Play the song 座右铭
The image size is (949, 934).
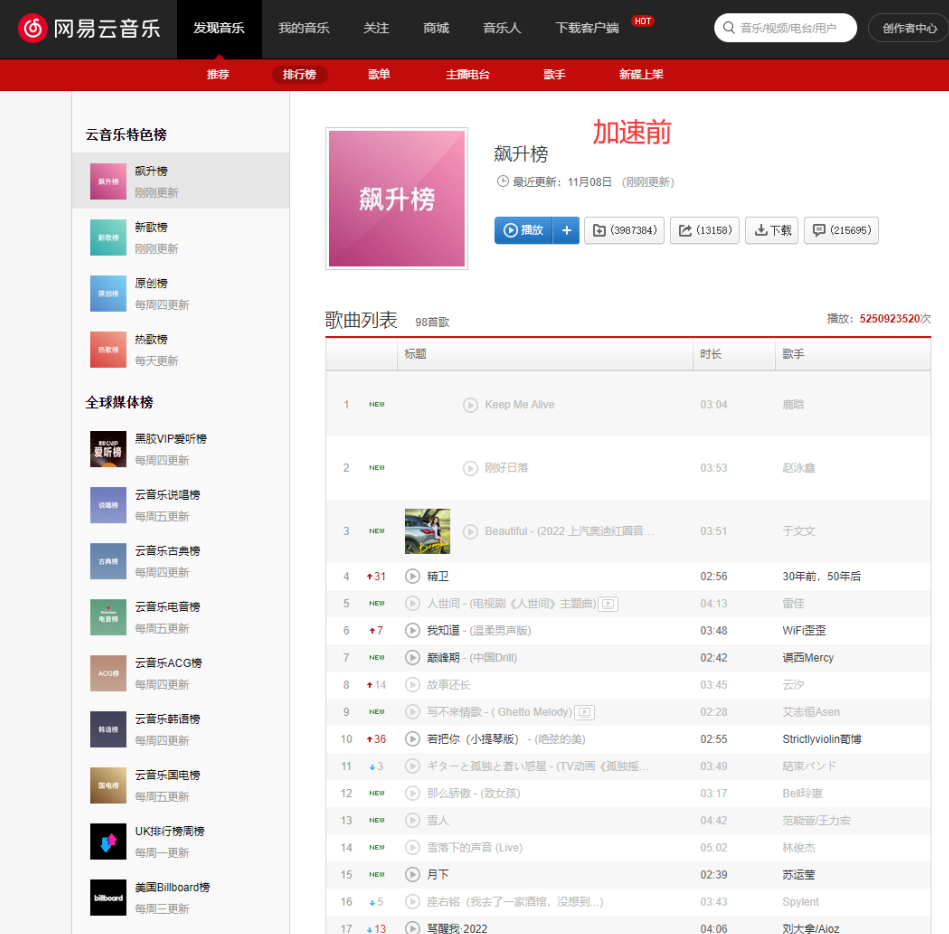(x=412, y=902)
